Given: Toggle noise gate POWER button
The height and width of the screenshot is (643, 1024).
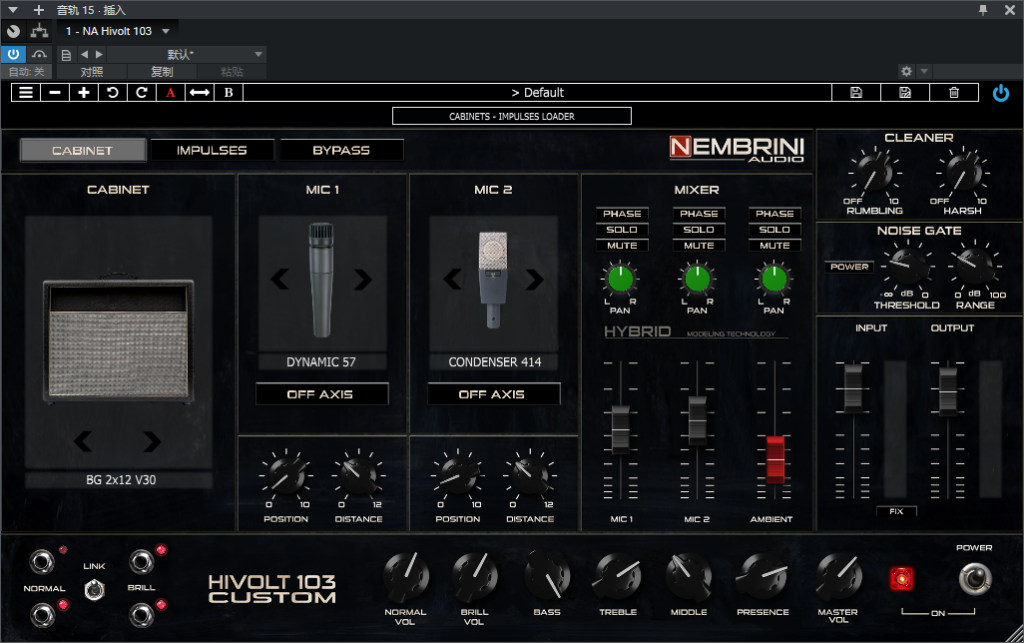Looking at the screenshot, I should click(849, 266).
